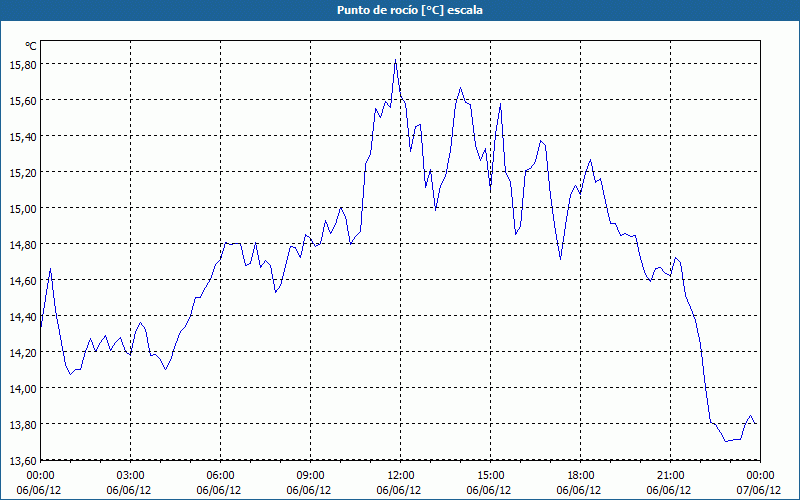Click the 00:00 label above 07/06/12
Image resolution: width=800 pixels, height=500 pixels.
(x=760, y=476)
